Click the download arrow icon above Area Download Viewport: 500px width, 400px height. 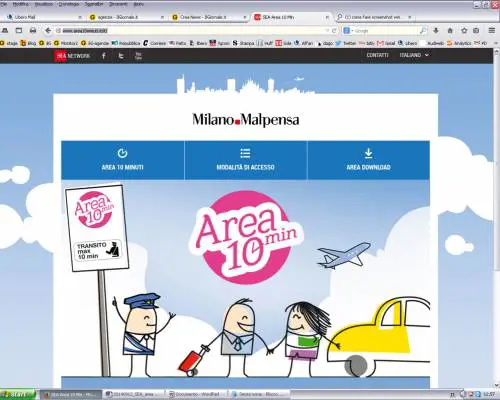tap(368, 153)
